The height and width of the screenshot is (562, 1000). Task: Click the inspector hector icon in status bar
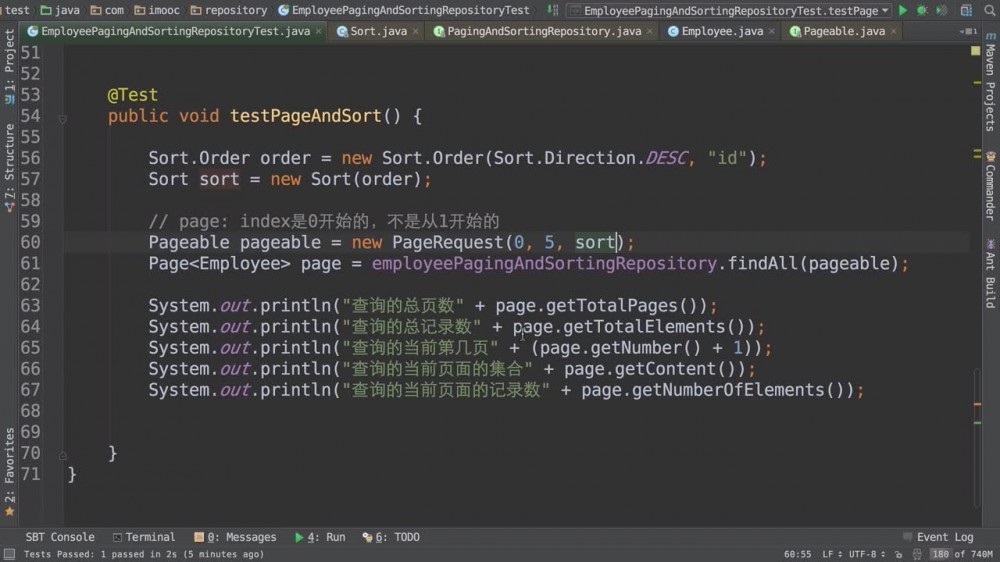[916, 554]
